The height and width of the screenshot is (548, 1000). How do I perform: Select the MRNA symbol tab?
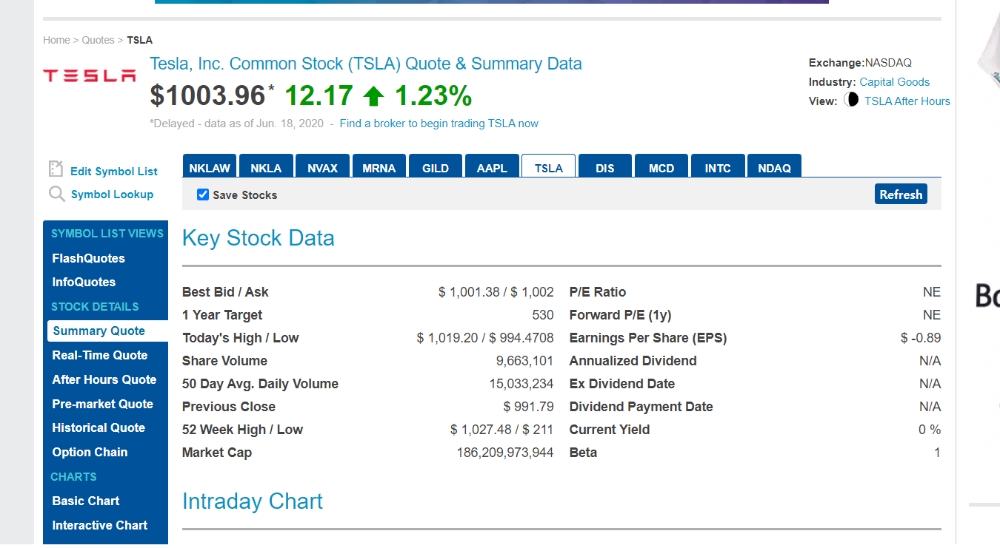coord(379,167)
